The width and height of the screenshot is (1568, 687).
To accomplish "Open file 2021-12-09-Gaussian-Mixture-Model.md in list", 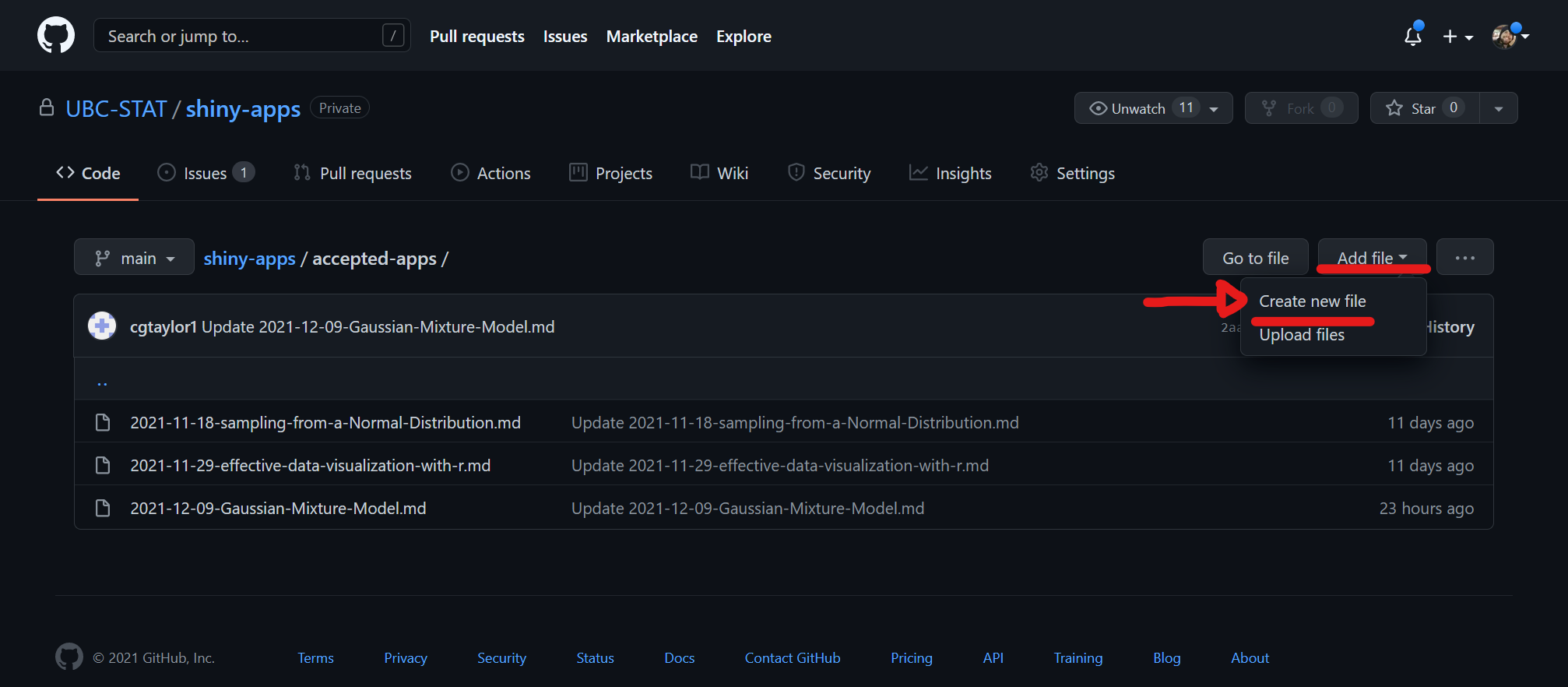I will click(x=278, y=509).
